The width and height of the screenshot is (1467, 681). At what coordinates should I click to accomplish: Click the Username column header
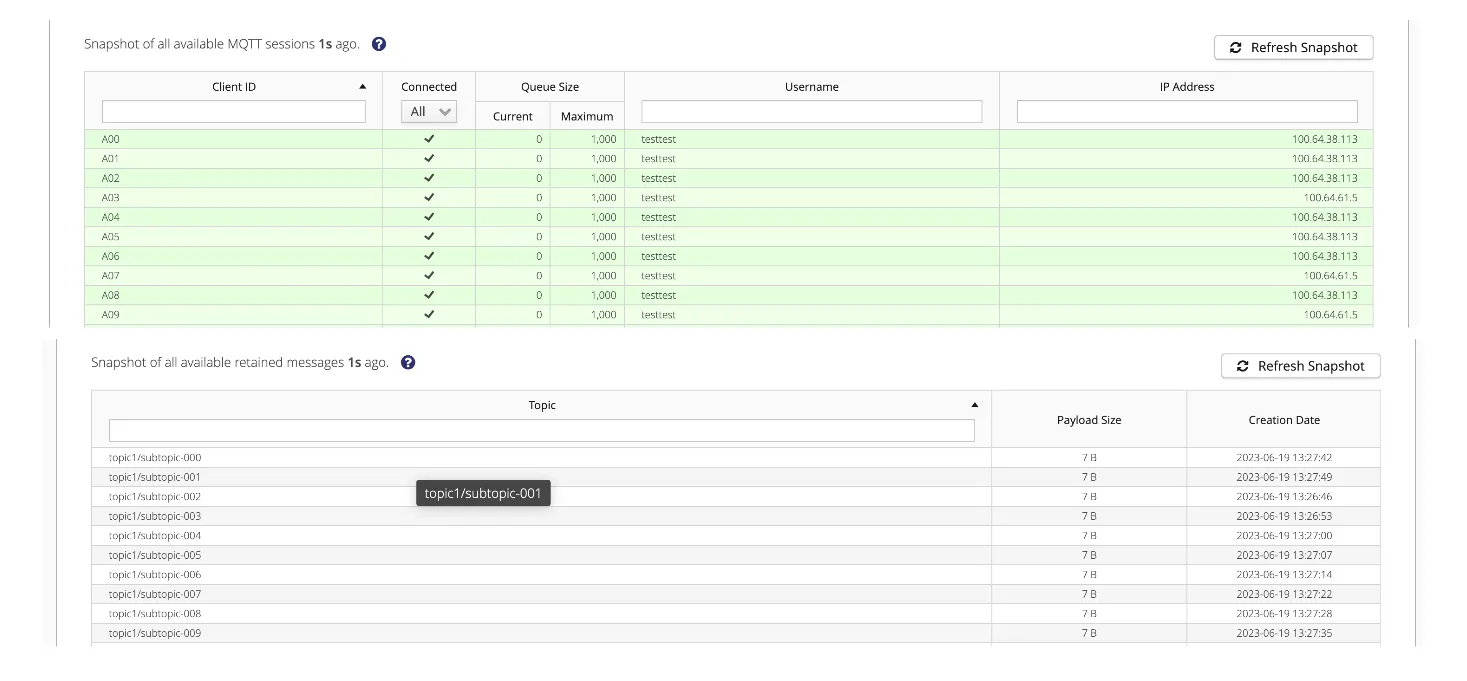[x=812, y=87]
